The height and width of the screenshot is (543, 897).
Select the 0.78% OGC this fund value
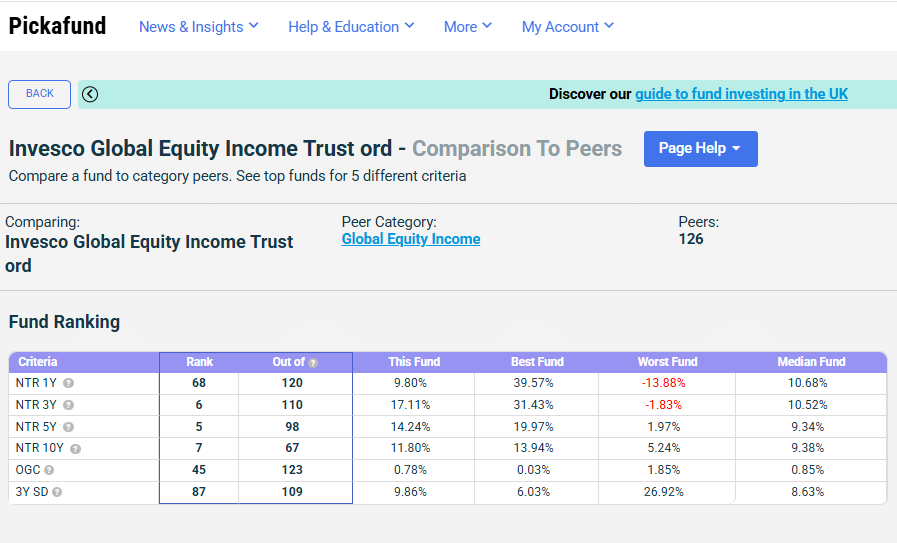pos(410,470)
